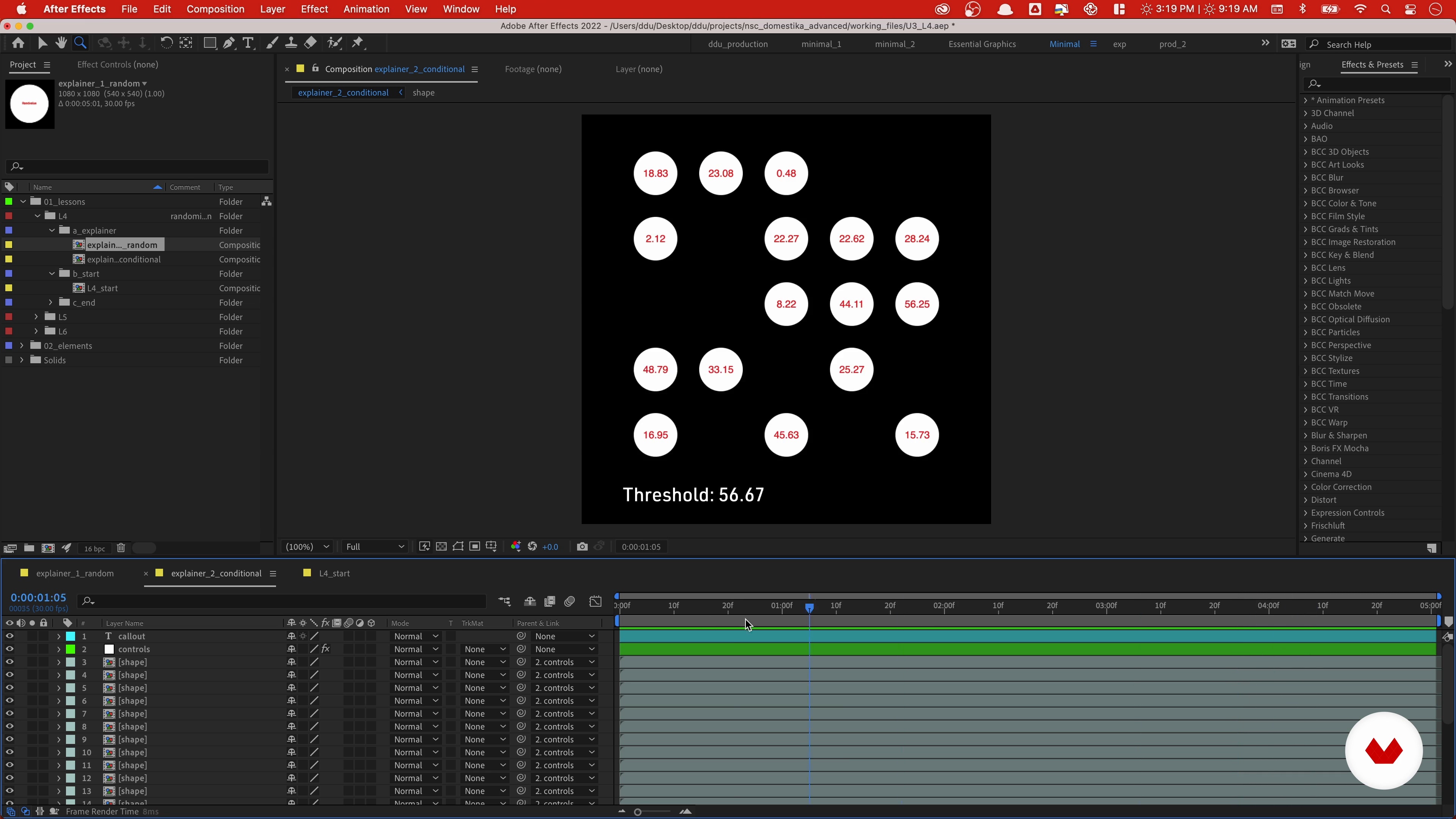Image resolution: width=1456 pixels, height=819 pixels.
Task: Open the Animation menu
Action: pyautogui.click(x=366, y=9)
